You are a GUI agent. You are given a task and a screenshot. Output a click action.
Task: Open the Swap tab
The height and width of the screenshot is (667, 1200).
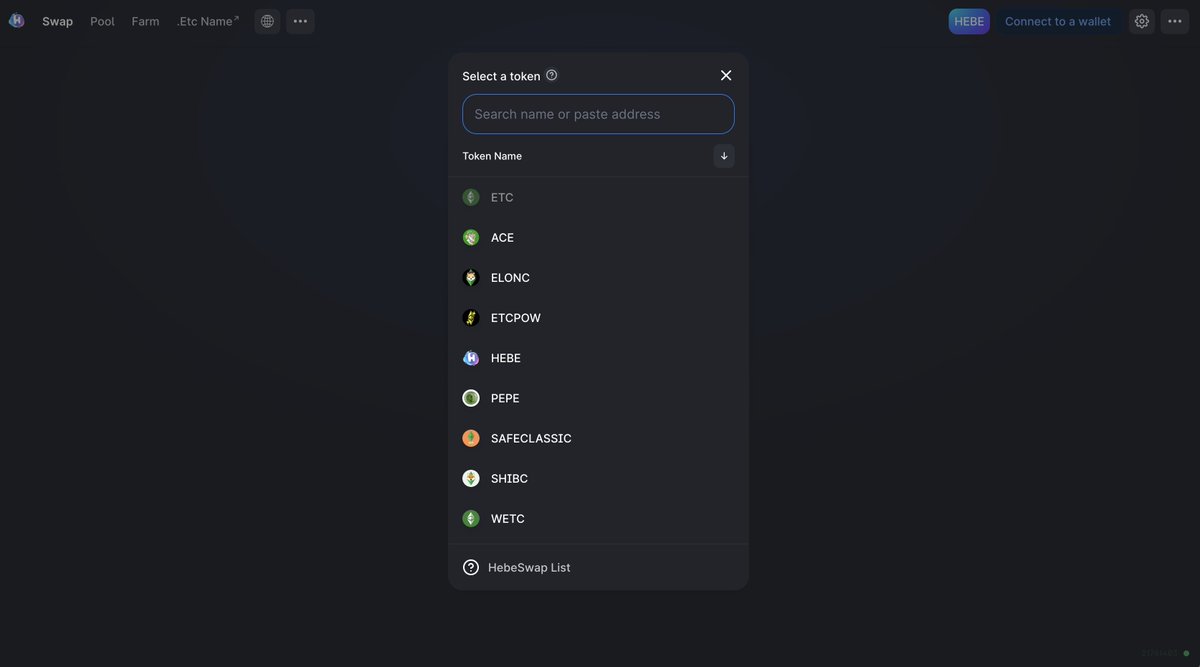coord(57,21)
